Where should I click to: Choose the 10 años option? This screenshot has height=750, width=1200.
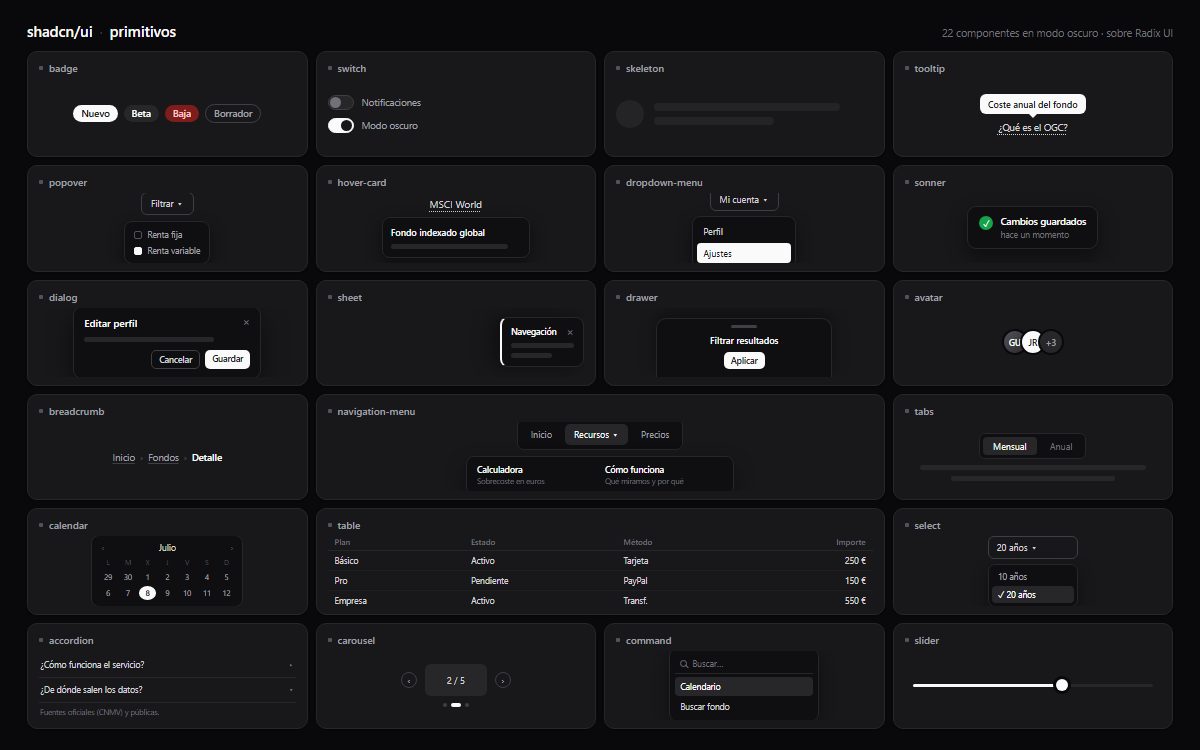point(1032,577)
